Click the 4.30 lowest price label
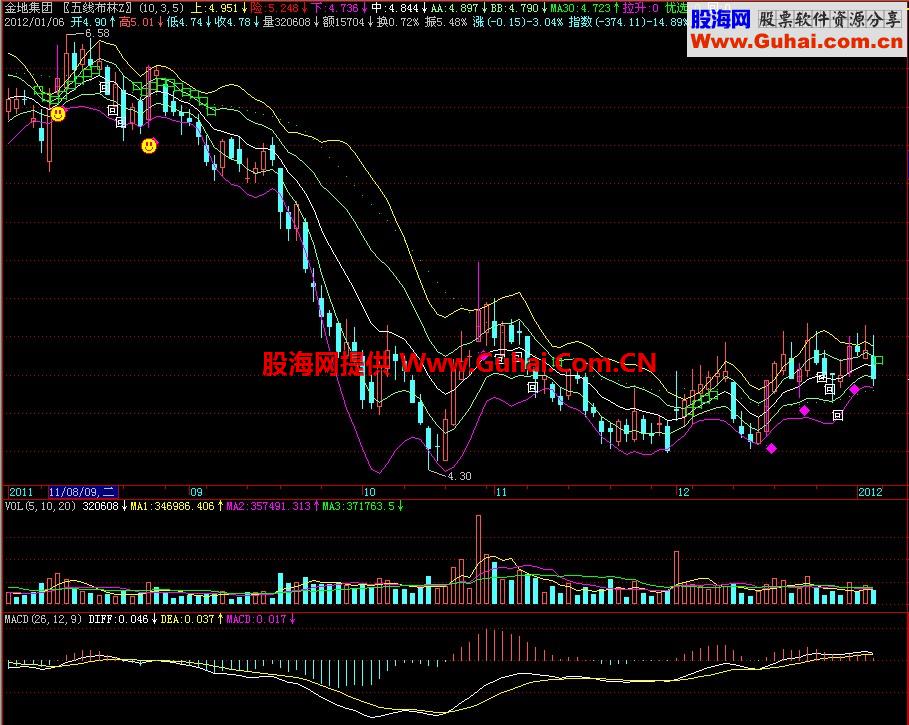This screenshot has height=725, width=909. pyautogui.click(x=459, y=476)
